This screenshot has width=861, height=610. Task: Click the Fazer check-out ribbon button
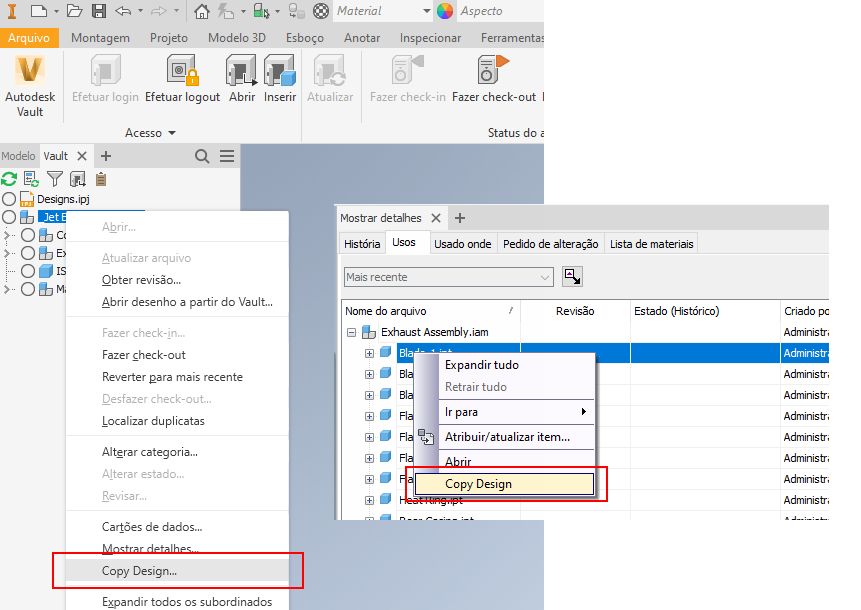[x=494, y=79]
